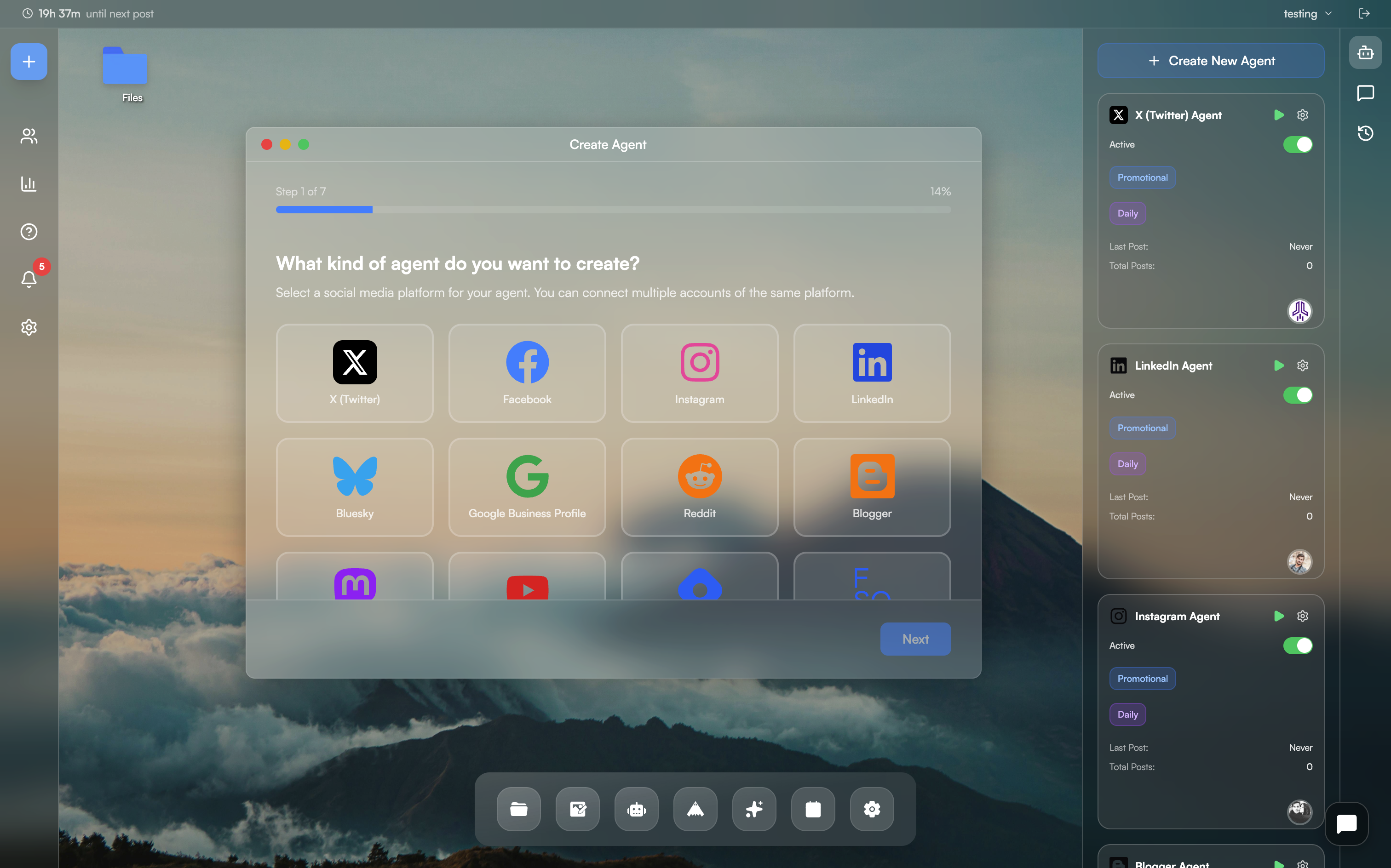This screenshot has height=868, width=1391.
Task: Open the notifications bell in sidebar
Action: 29,279
